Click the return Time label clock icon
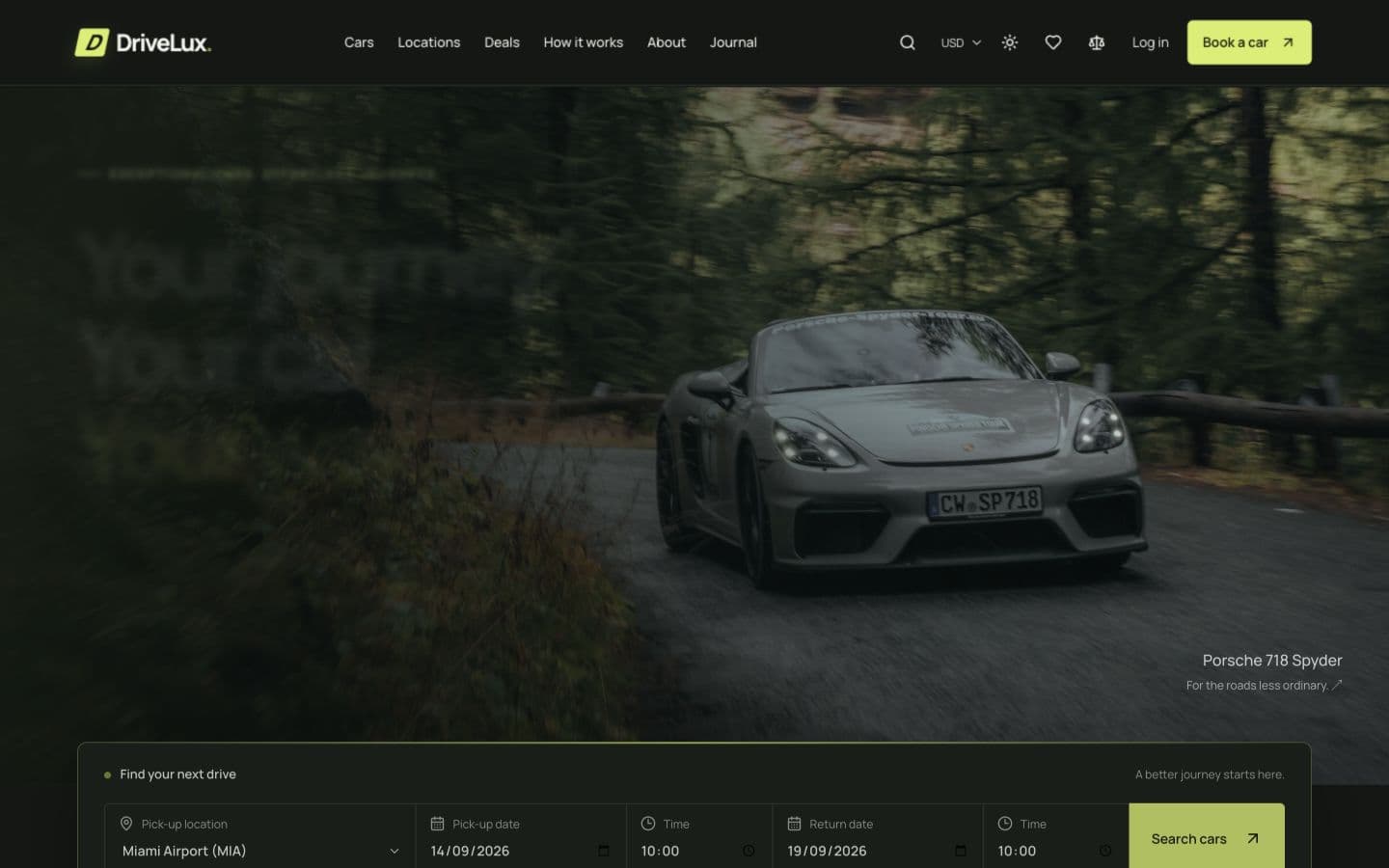1389x868 pixels. [x=1005, y=824]
